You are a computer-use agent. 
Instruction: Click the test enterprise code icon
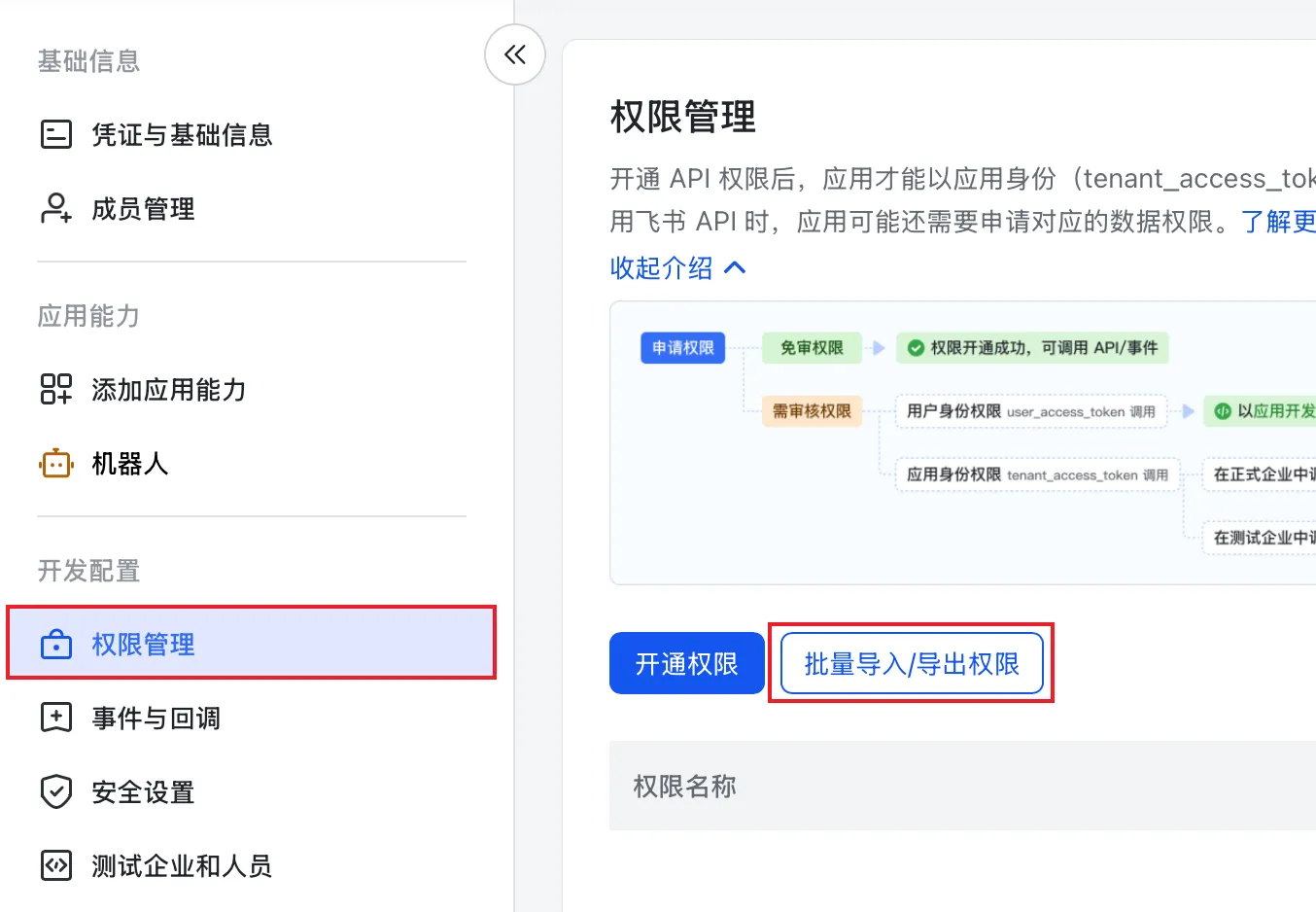point(56,865)
